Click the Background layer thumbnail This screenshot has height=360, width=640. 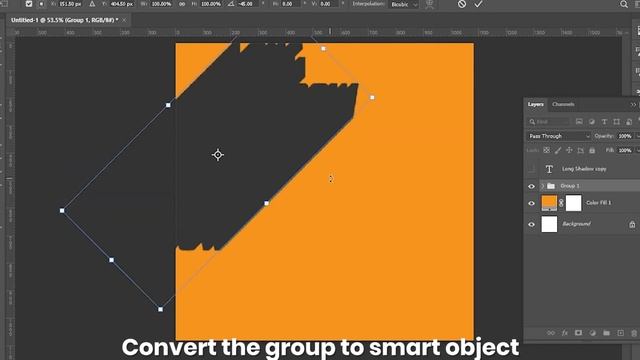pos(549,224)
